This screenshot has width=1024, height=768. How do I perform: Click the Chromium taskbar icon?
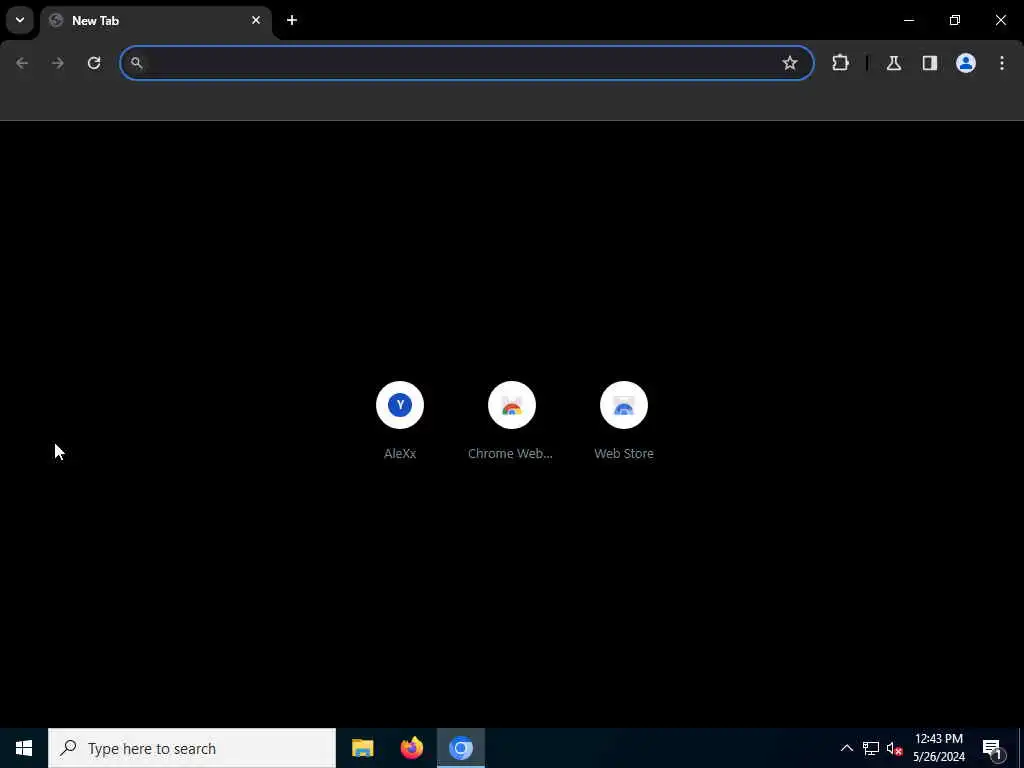point(460,748)
